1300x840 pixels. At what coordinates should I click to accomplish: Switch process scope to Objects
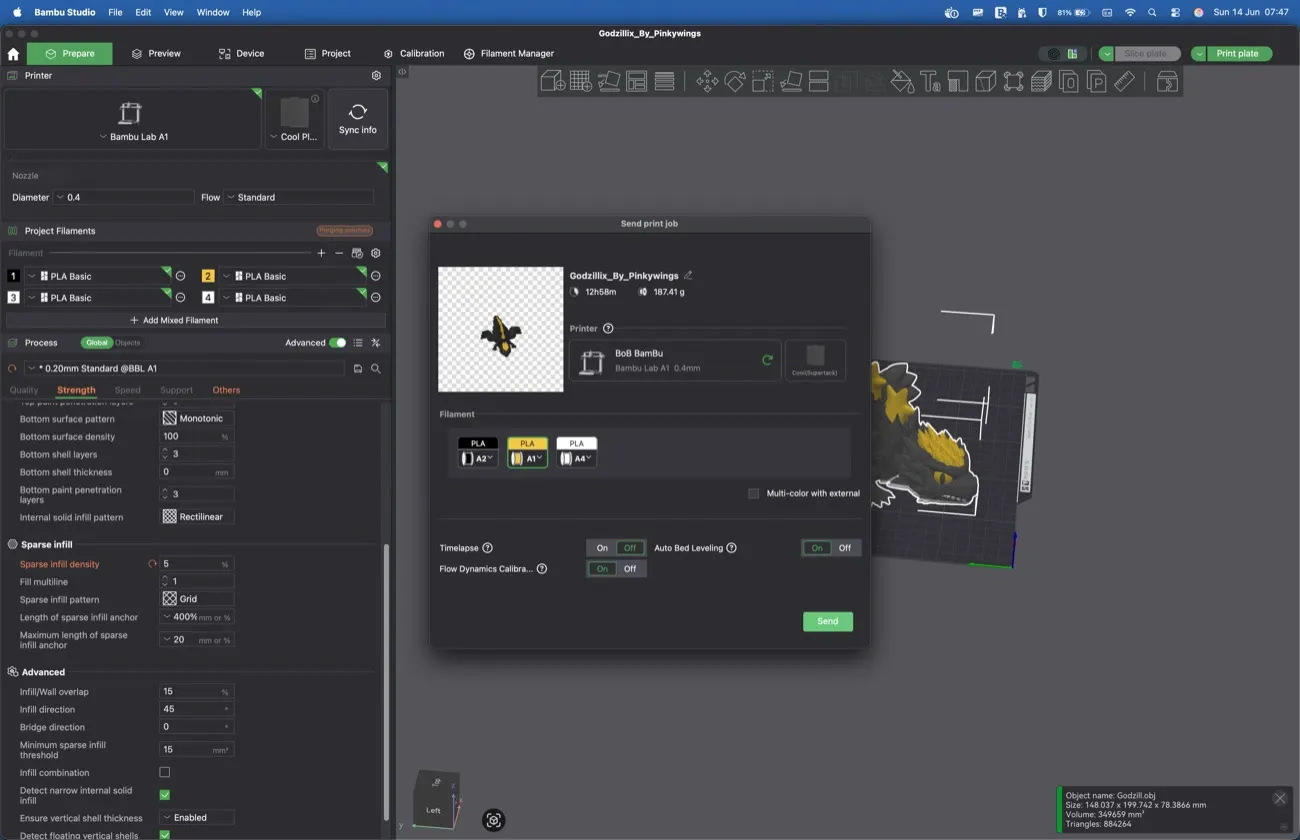pyautogui.click(x=128, y=343)
